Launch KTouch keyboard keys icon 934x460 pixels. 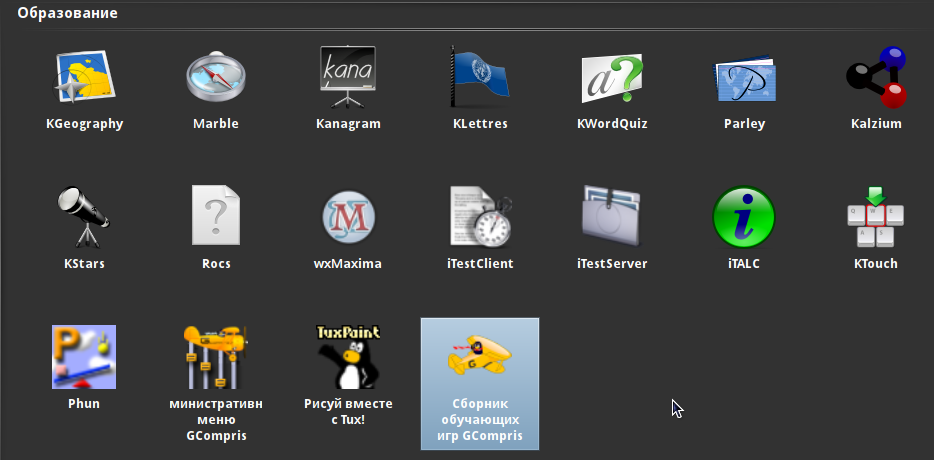click(876, 216)
